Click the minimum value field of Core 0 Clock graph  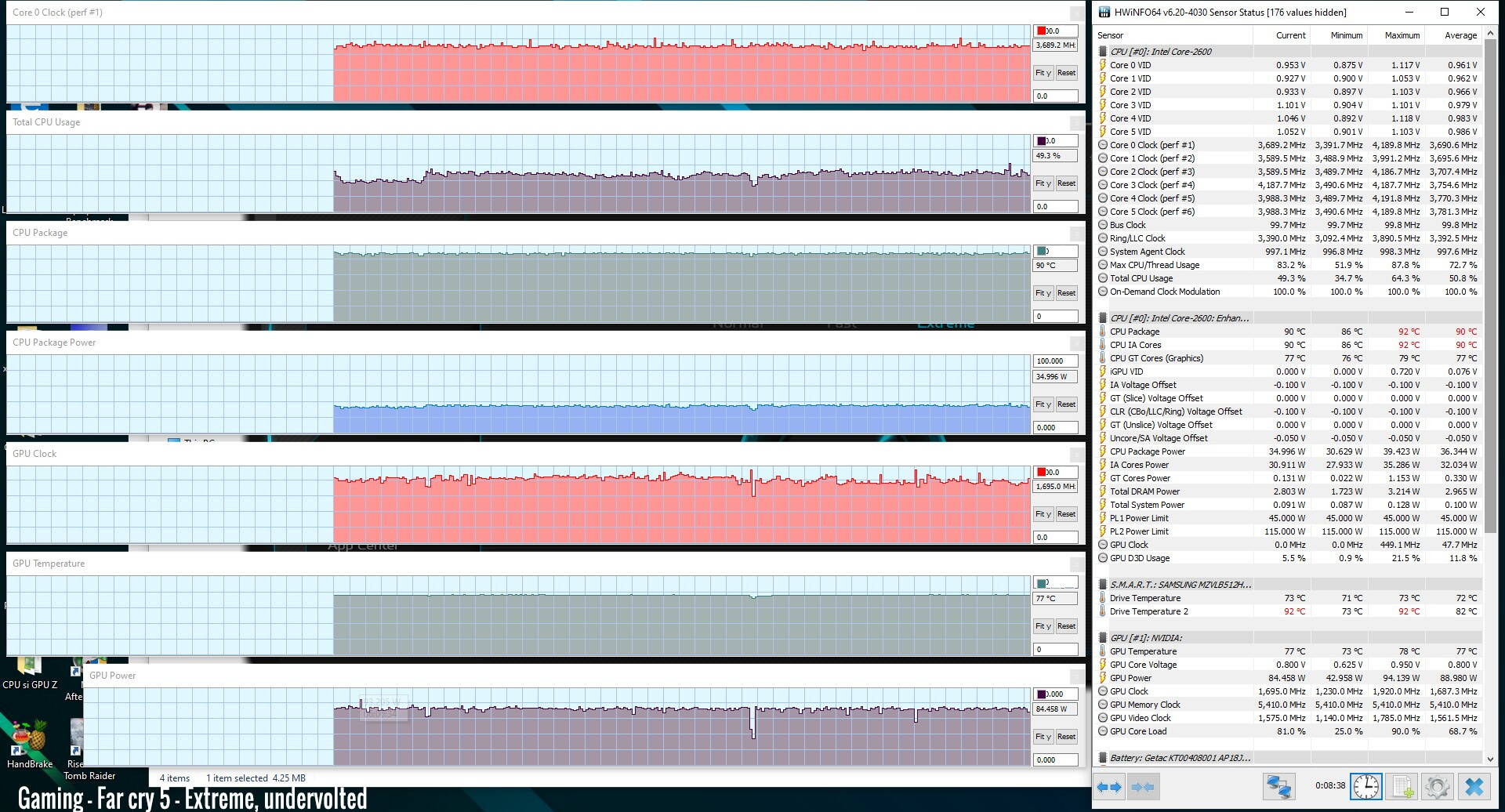tap(1056, 96)
